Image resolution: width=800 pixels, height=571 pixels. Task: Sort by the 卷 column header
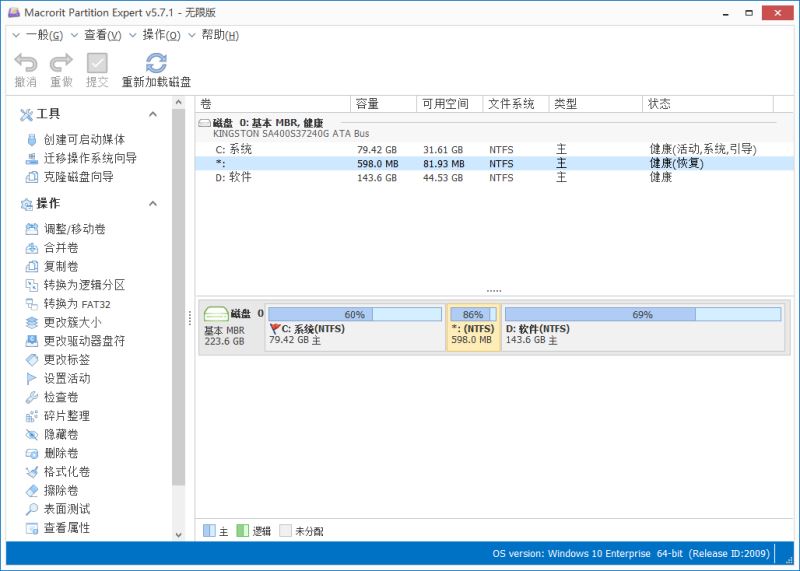[273, 104]
